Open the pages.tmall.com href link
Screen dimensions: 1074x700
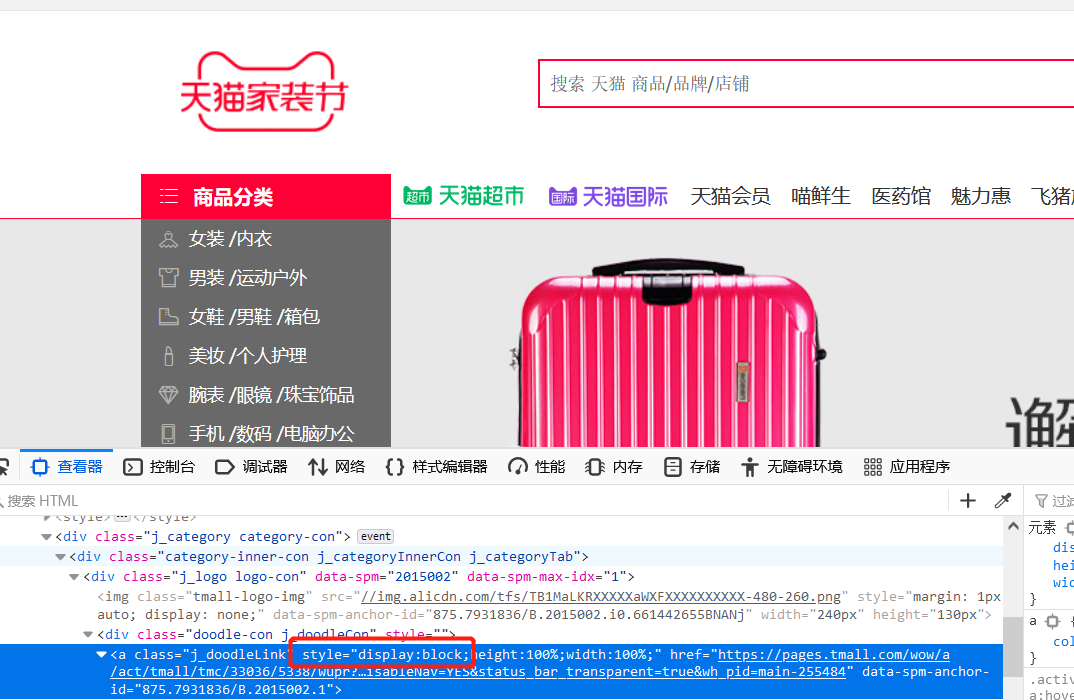click(529, 663)
